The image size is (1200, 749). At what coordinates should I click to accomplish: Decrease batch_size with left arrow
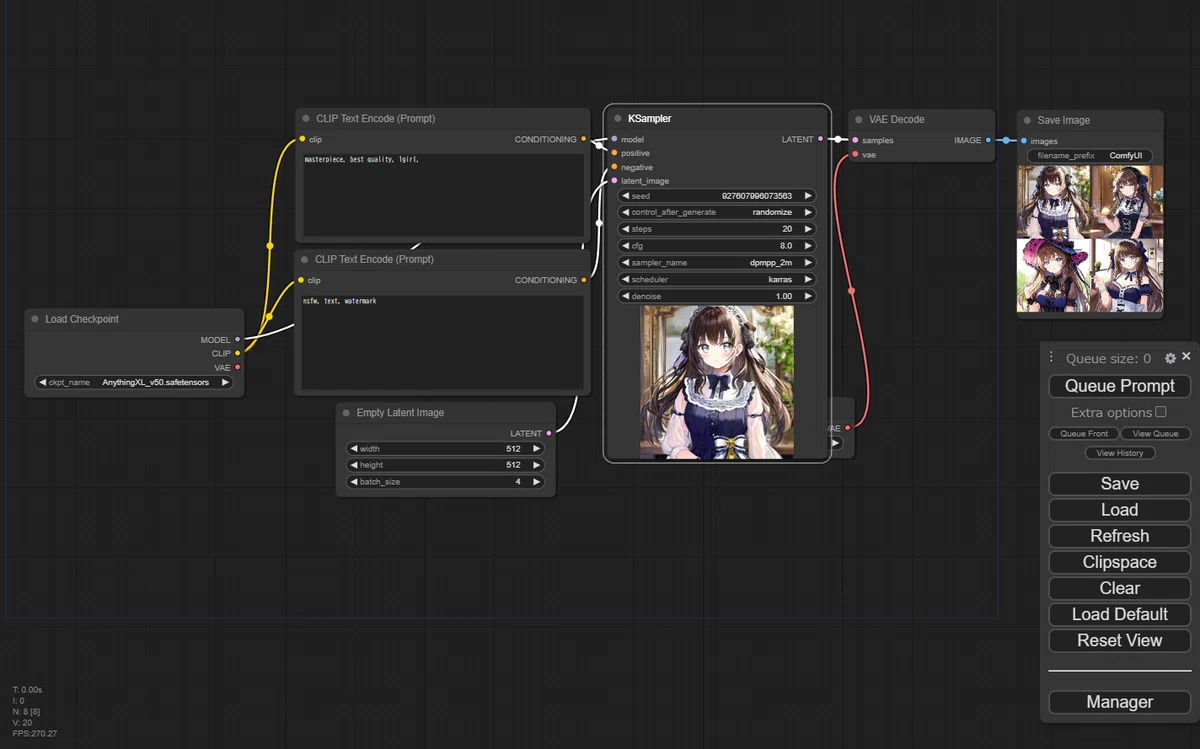pyautogui.click(x=353, y=482)
